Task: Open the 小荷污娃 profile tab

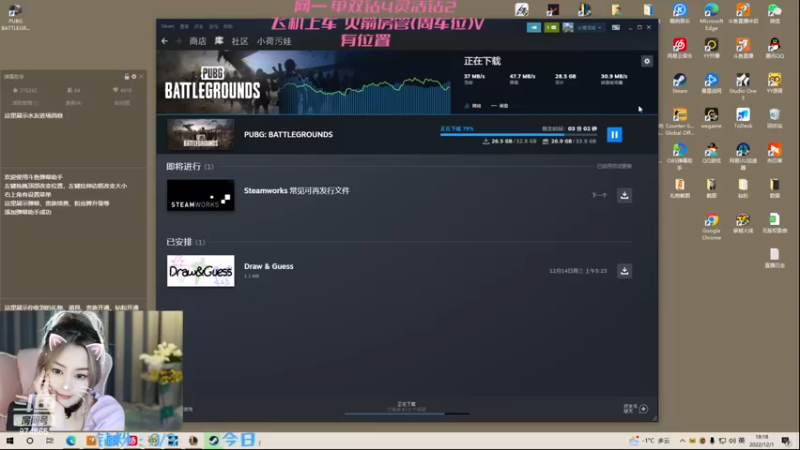Action: point(274,41)
